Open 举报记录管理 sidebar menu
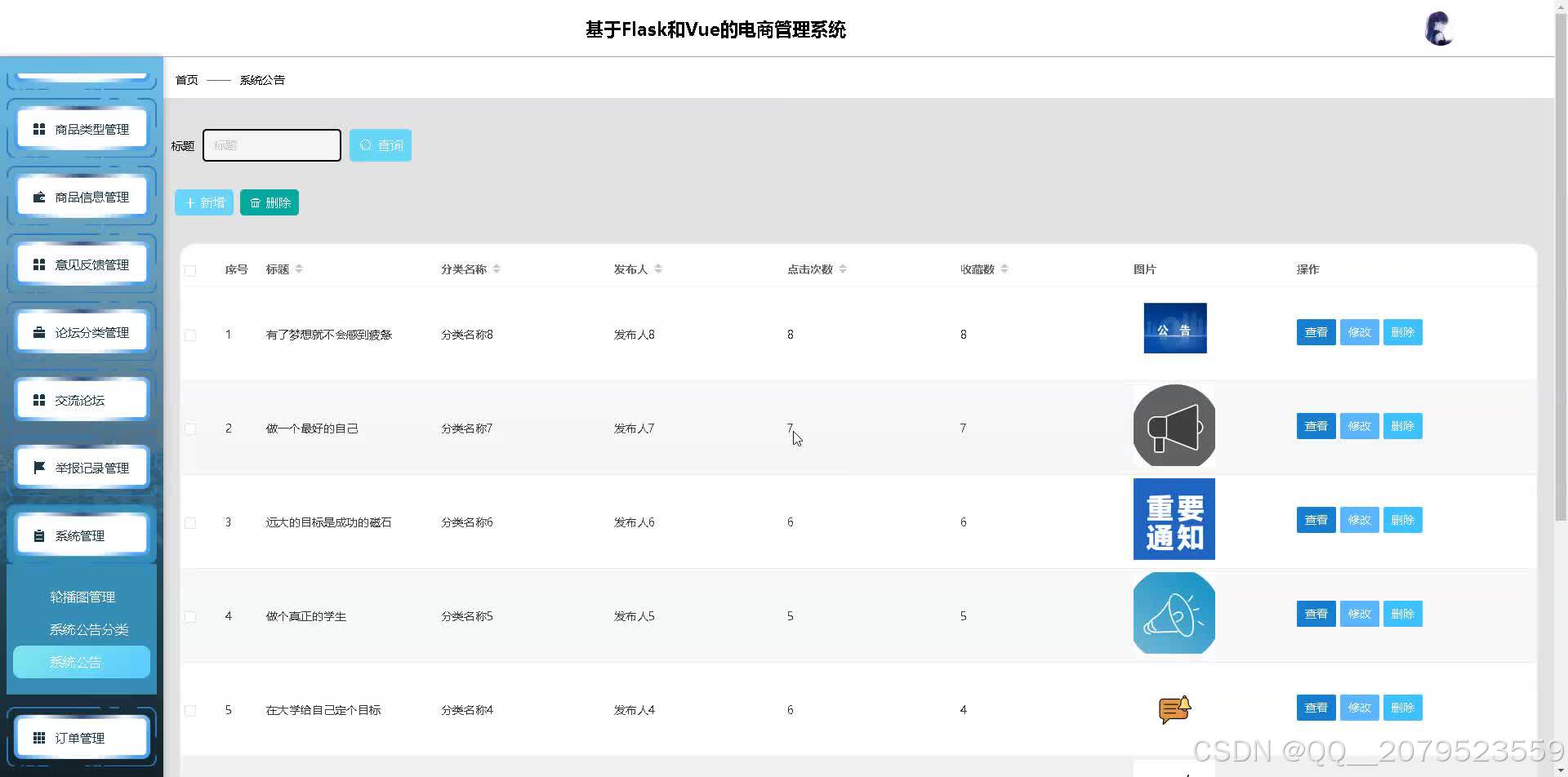 click(82, 468)
